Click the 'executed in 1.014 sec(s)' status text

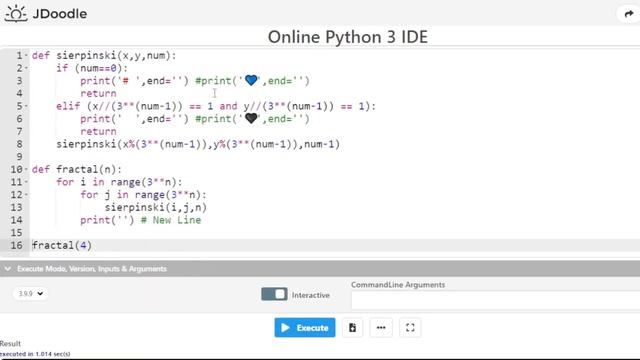(x=35, y=354)
